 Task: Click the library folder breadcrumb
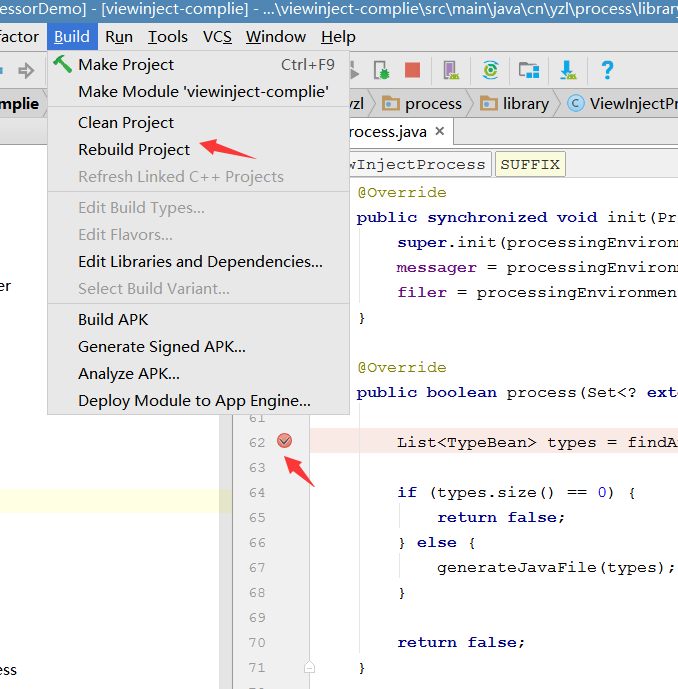[x=515, y=104]
